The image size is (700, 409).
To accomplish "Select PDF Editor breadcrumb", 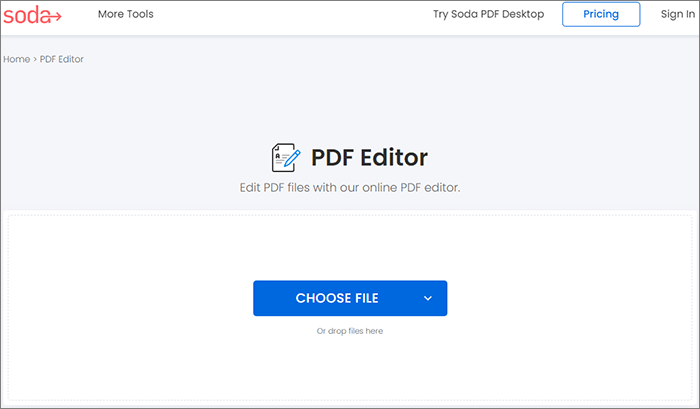I will pos(62,59).
